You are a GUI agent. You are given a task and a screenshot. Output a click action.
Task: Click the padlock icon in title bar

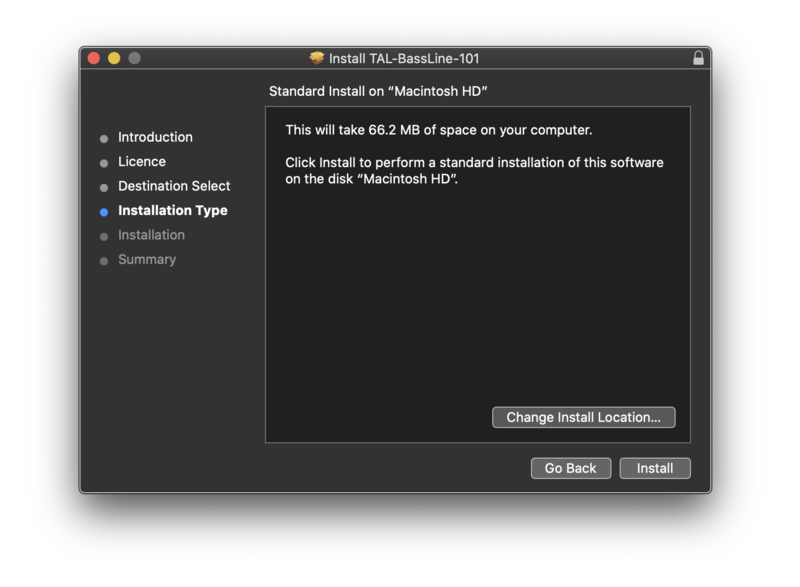(x=698, y=58)
